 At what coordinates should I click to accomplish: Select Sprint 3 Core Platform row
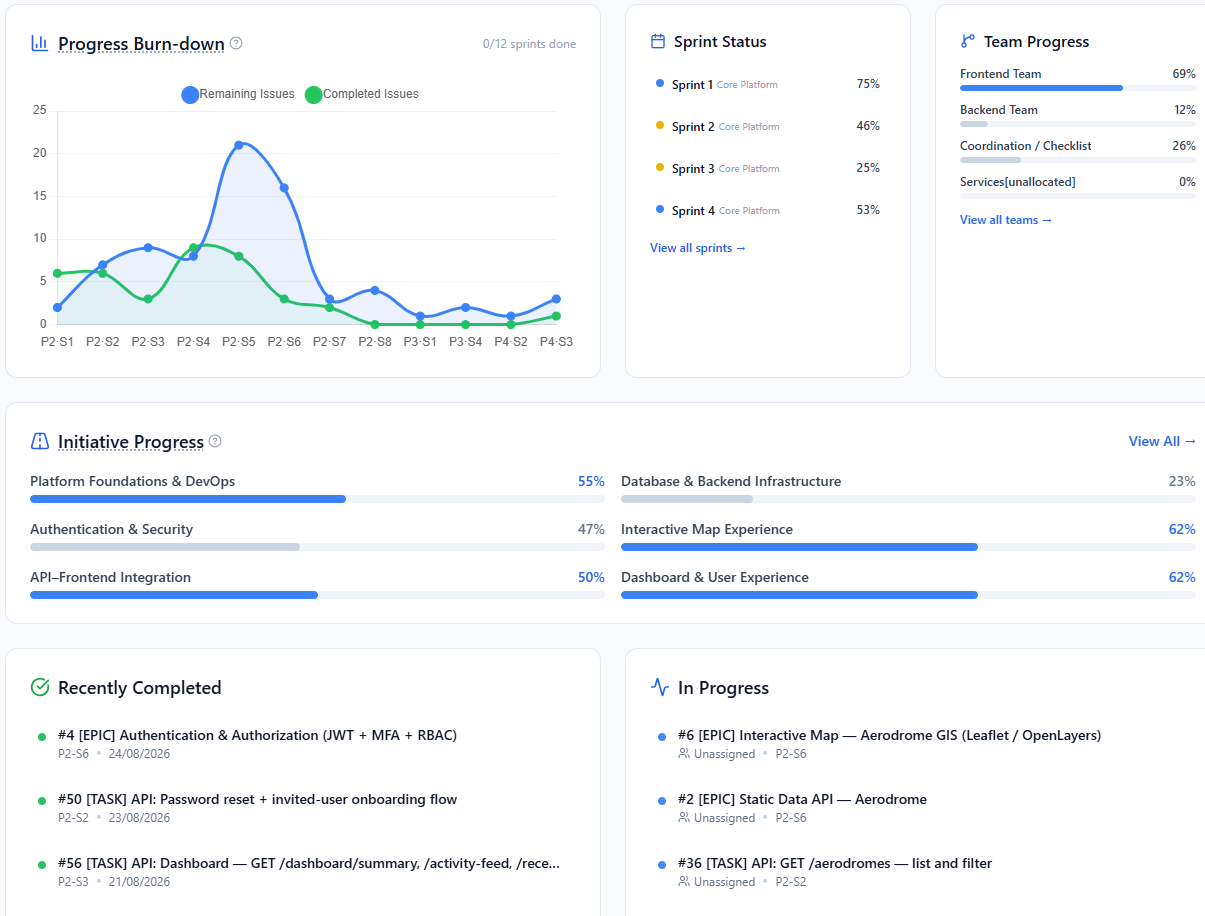point(767,168)
